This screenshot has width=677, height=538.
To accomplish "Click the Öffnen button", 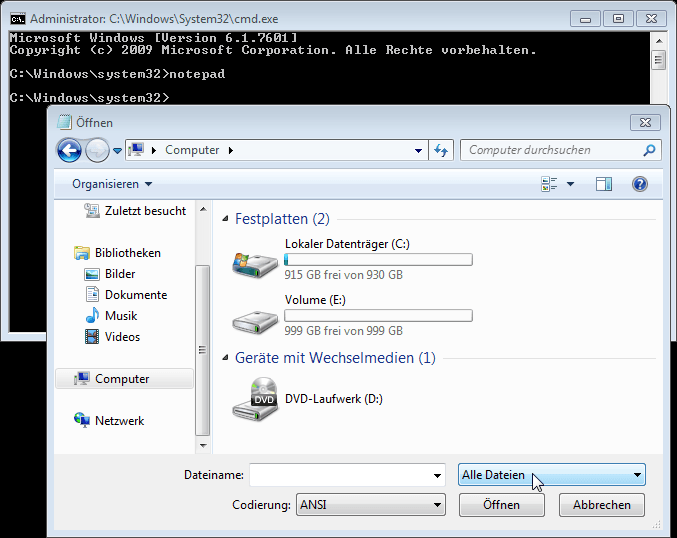I will coord(501,505).
